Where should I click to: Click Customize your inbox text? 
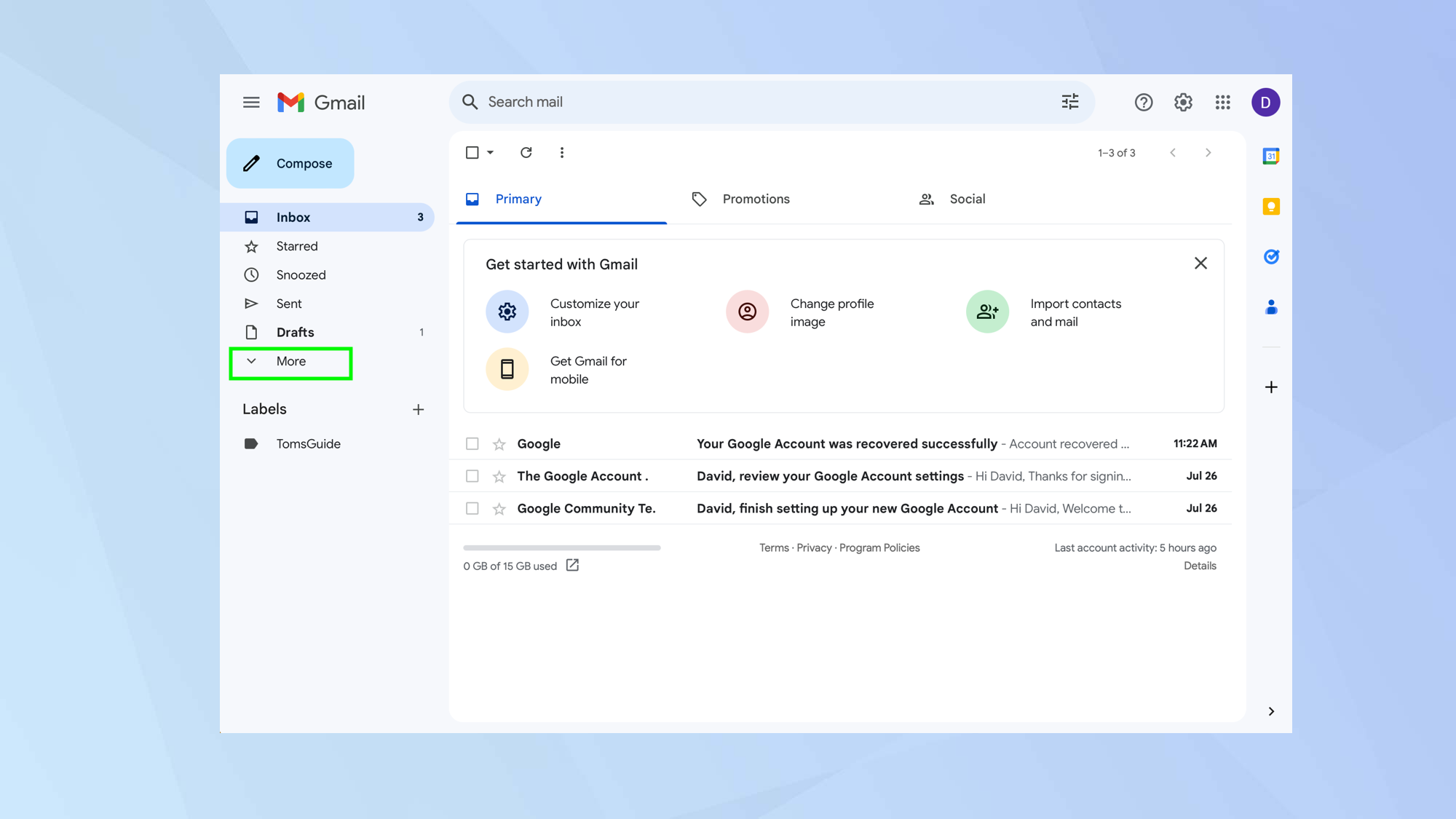pyautogui.click(x=595, y=313)
